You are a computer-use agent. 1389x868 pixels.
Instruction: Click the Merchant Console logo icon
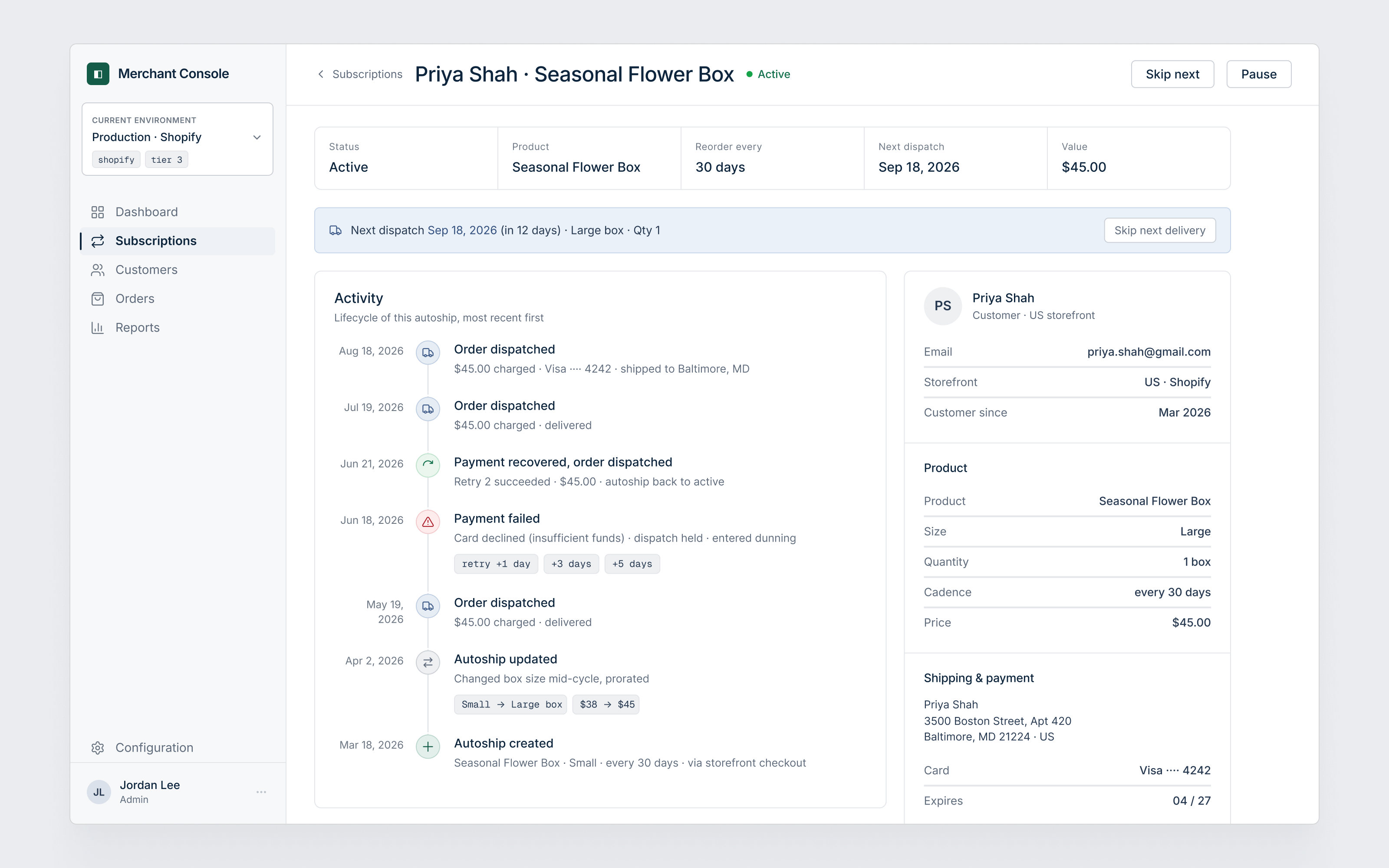pyautogui.click(x=98, y=74)
